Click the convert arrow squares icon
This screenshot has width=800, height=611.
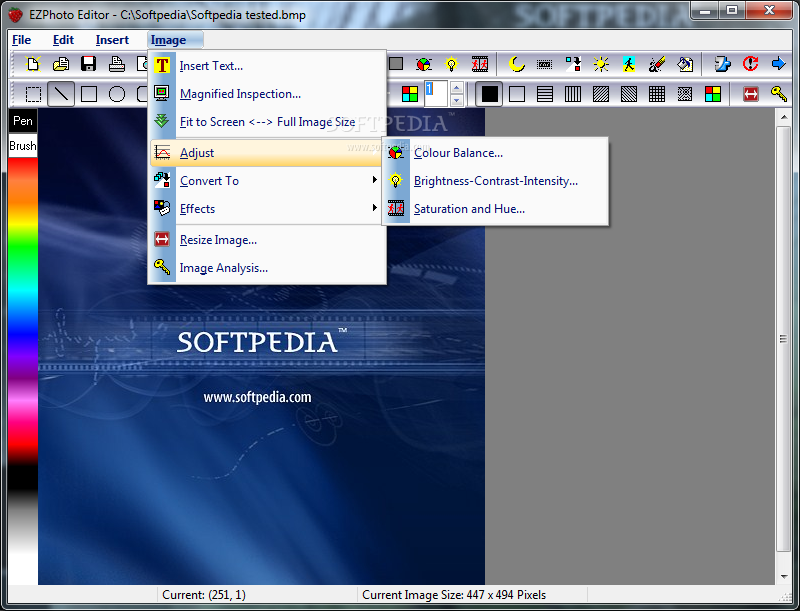click(x=573, y=64)
